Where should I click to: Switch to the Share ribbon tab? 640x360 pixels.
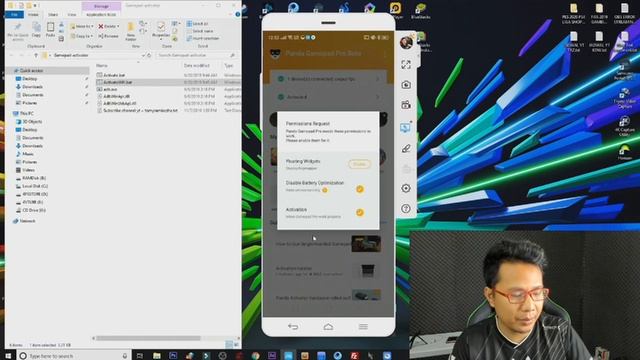[53, 15]
